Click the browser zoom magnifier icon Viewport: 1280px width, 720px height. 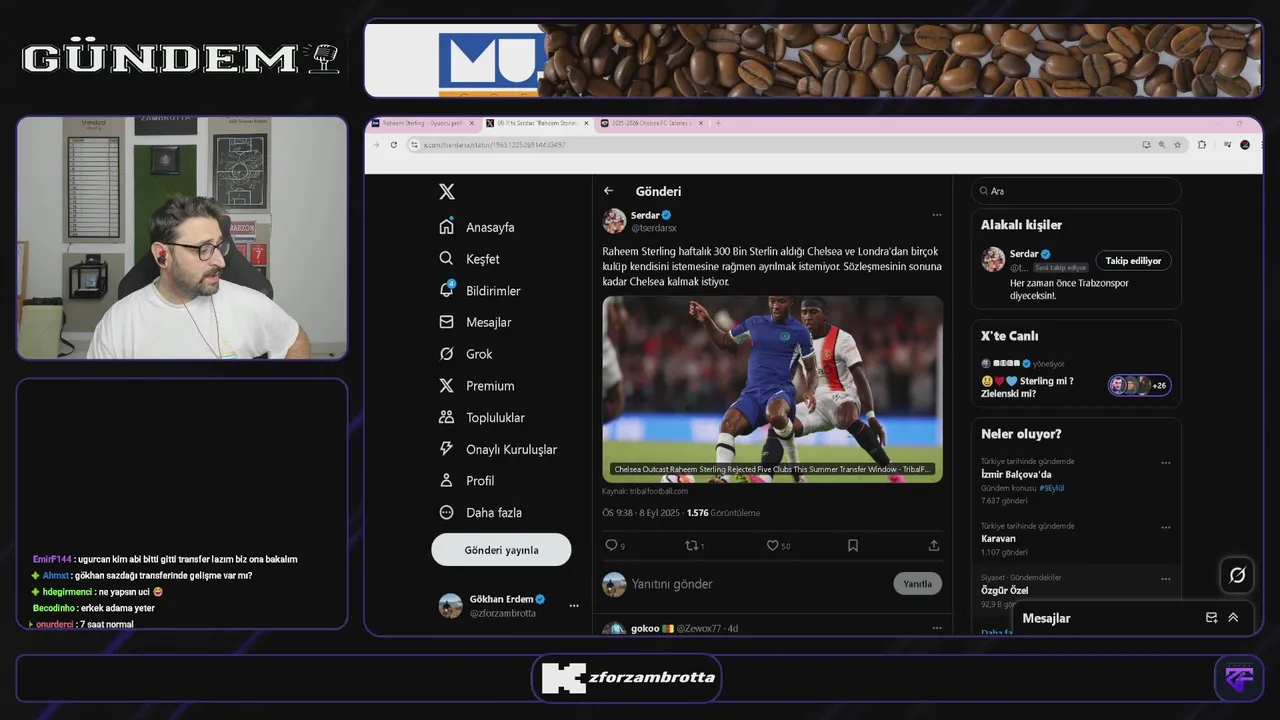click(x=1161, y=145)
